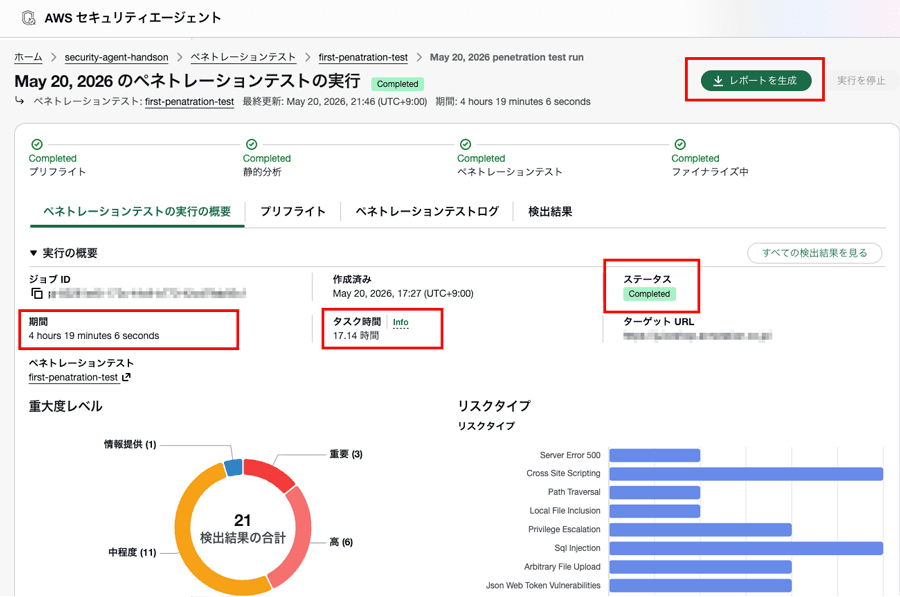
Task: Click the May 20, 2026, 17:27 creation time
Action: [403, 294]
